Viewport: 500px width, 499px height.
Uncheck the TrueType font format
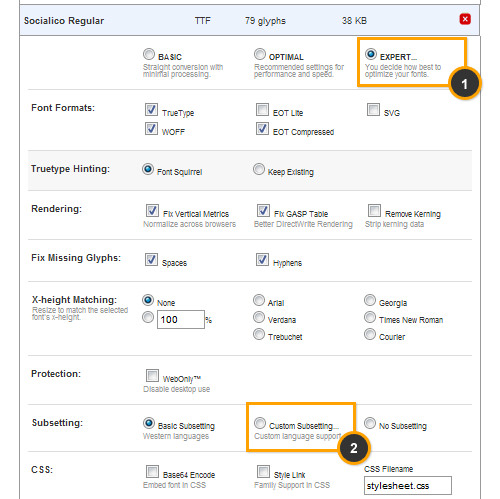click(x=151, y=109)
